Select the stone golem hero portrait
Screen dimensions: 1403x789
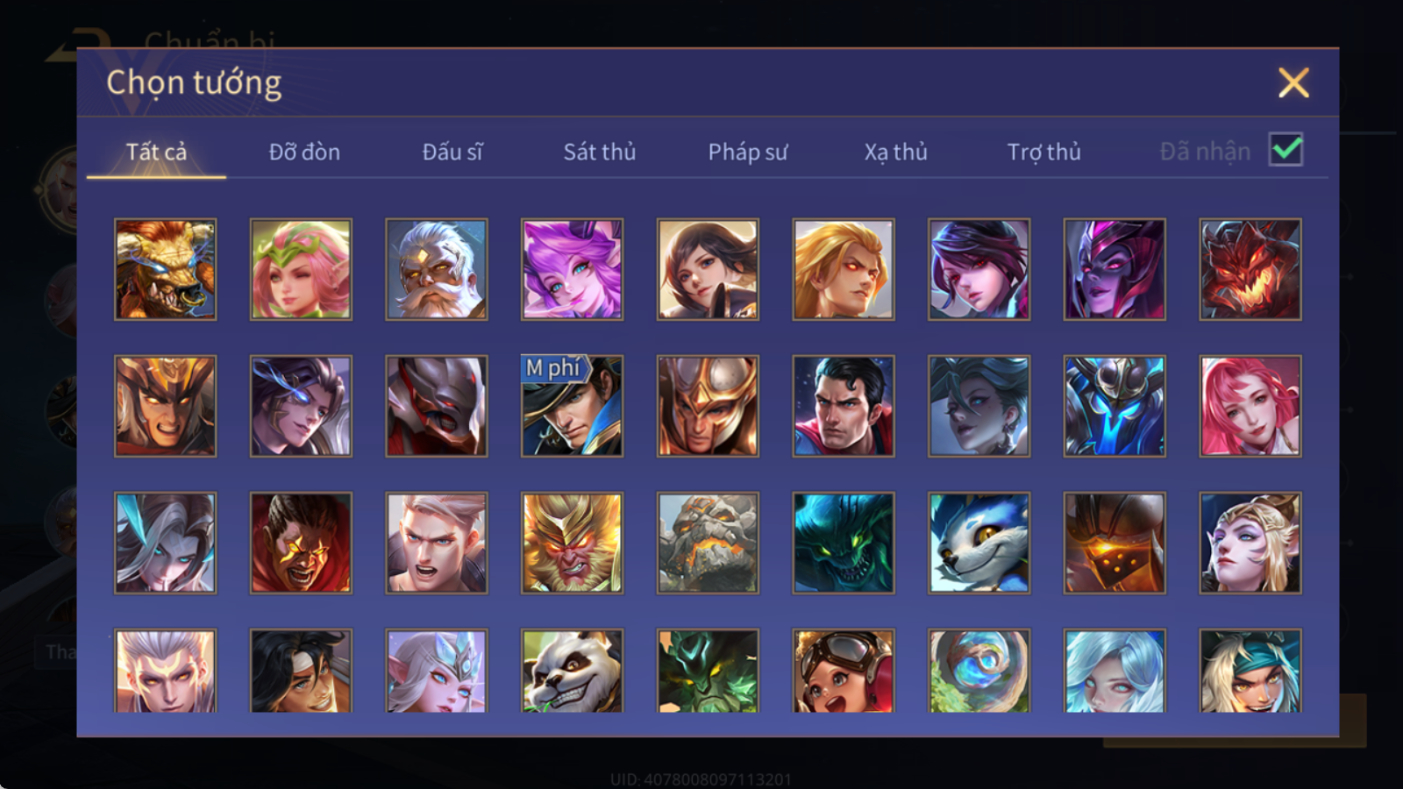pyautogui.click(x=708, y=543)
